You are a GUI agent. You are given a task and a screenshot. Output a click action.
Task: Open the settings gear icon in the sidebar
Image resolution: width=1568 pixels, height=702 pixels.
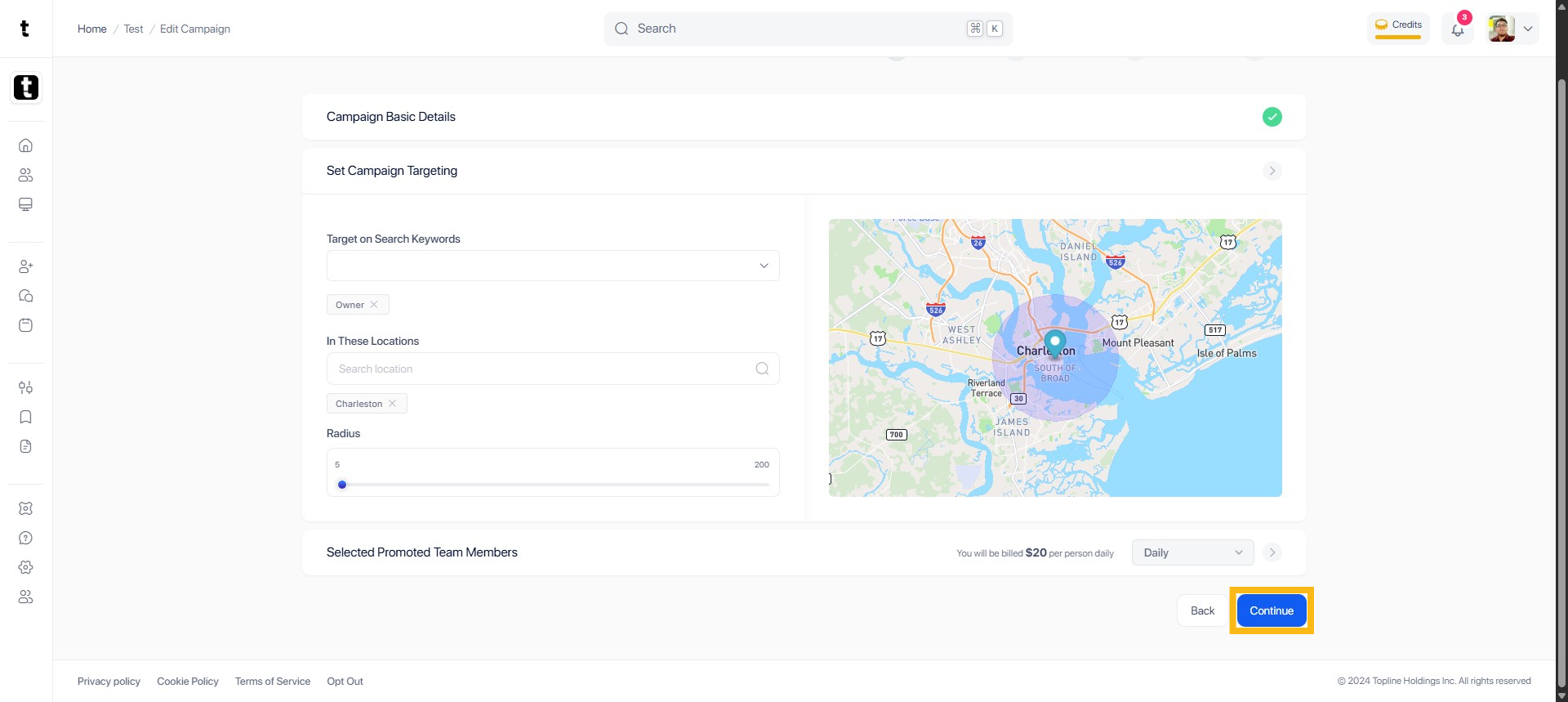tap(25, 567)
